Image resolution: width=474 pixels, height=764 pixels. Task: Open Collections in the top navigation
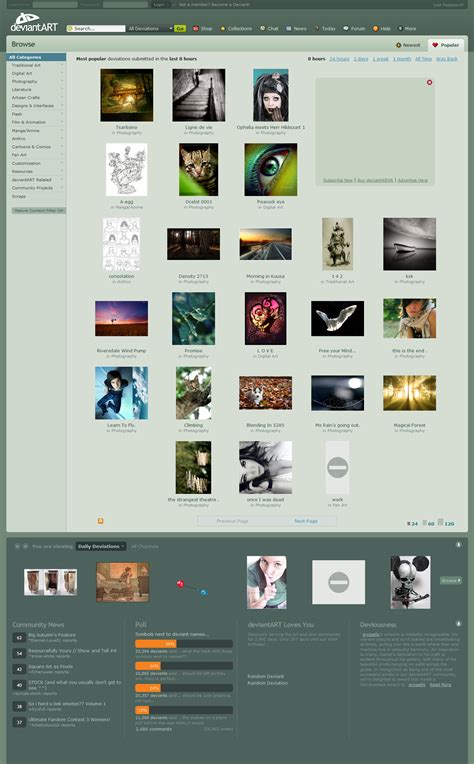pos(236,29)
